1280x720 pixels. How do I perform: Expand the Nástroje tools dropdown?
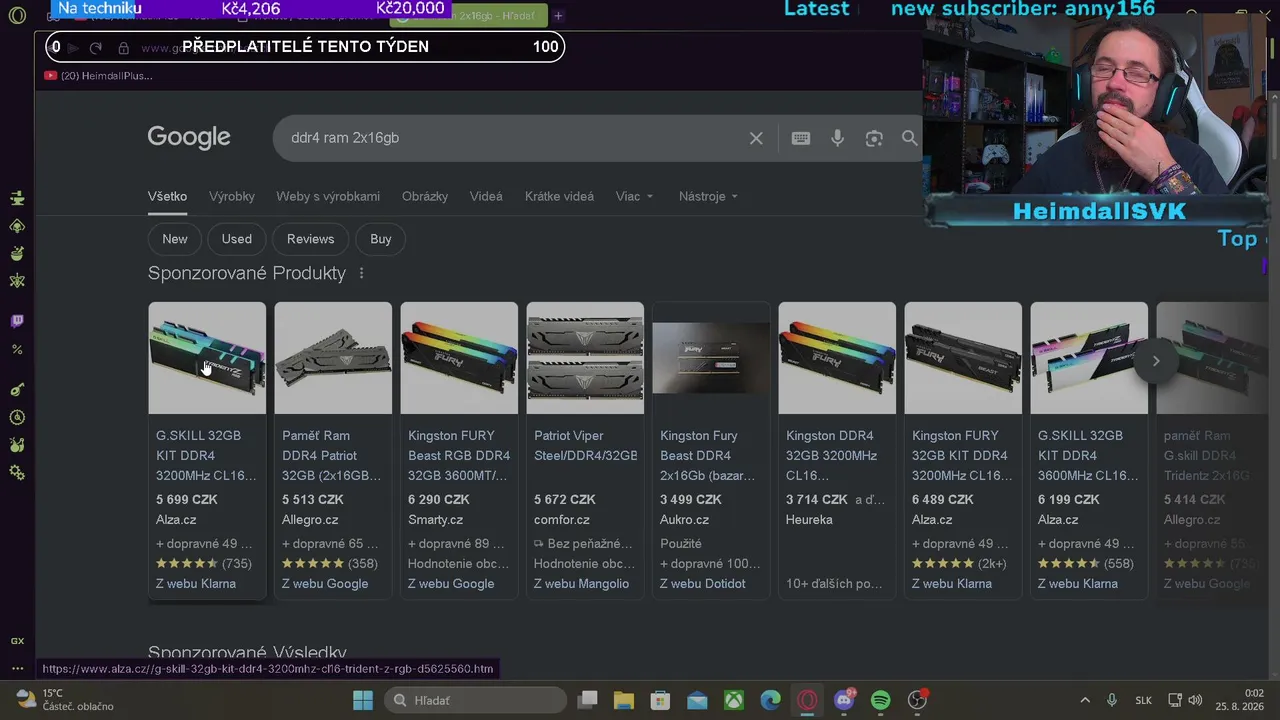coord(708,196)
